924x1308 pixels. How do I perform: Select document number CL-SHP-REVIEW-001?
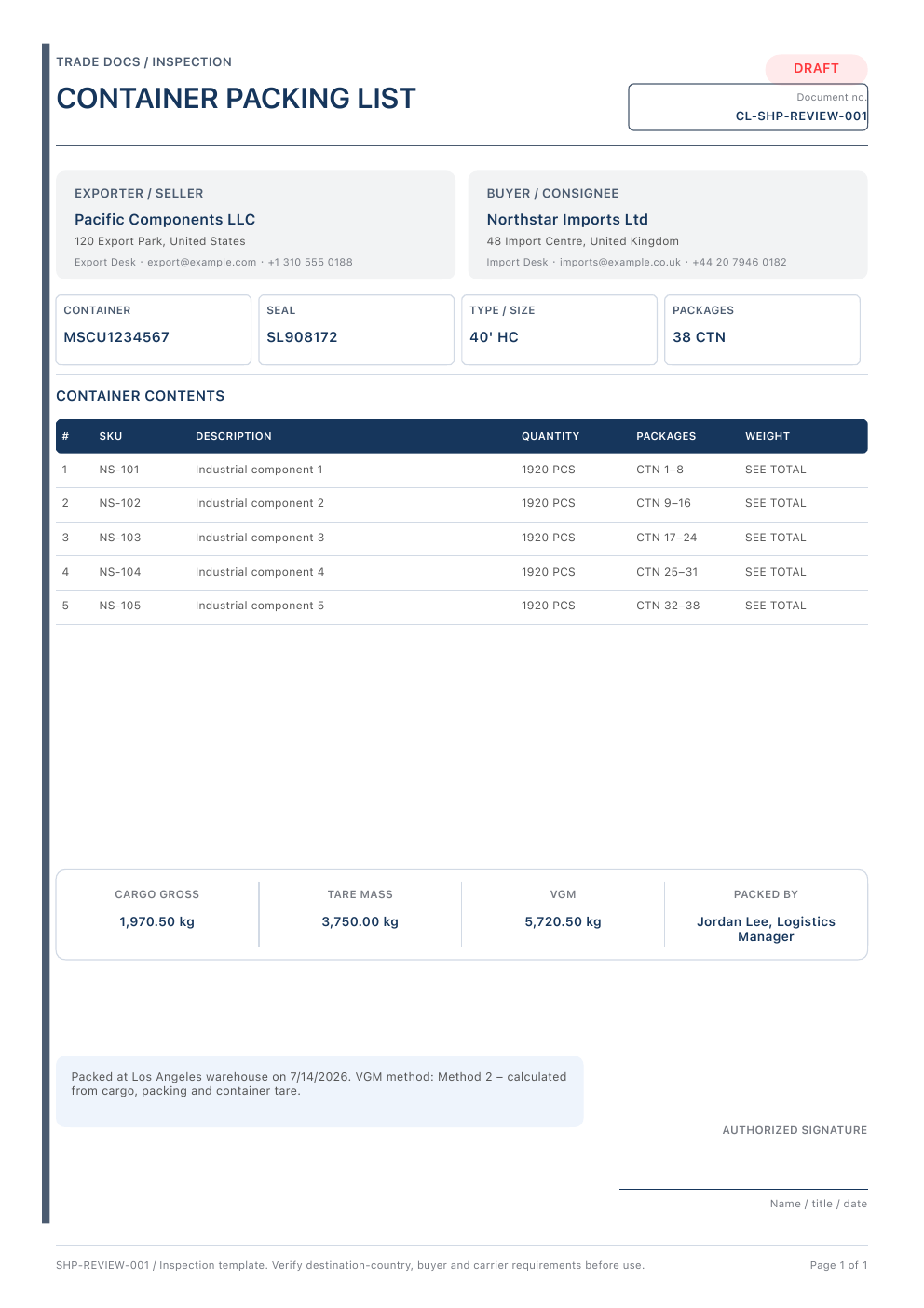pyautogui.click(x=801, y=116)
